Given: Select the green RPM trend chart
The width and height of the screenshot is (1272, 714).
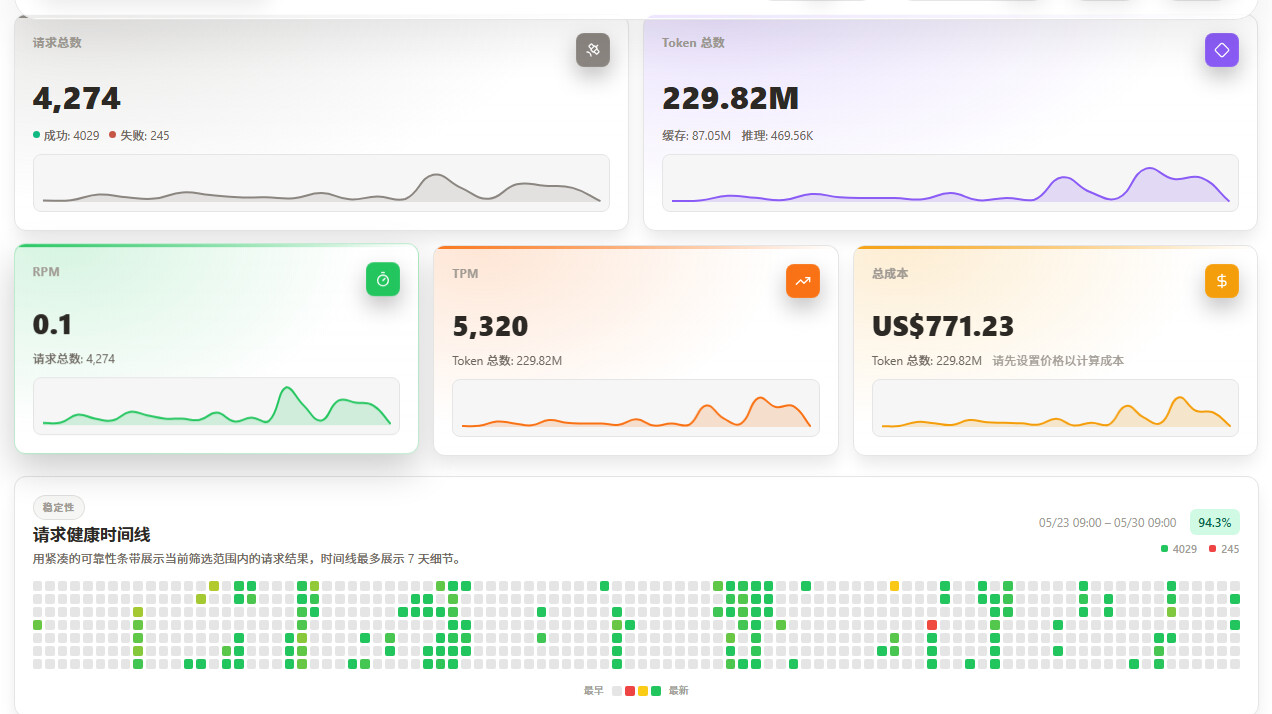Looking at the screenshot, I should pos(216,406).
